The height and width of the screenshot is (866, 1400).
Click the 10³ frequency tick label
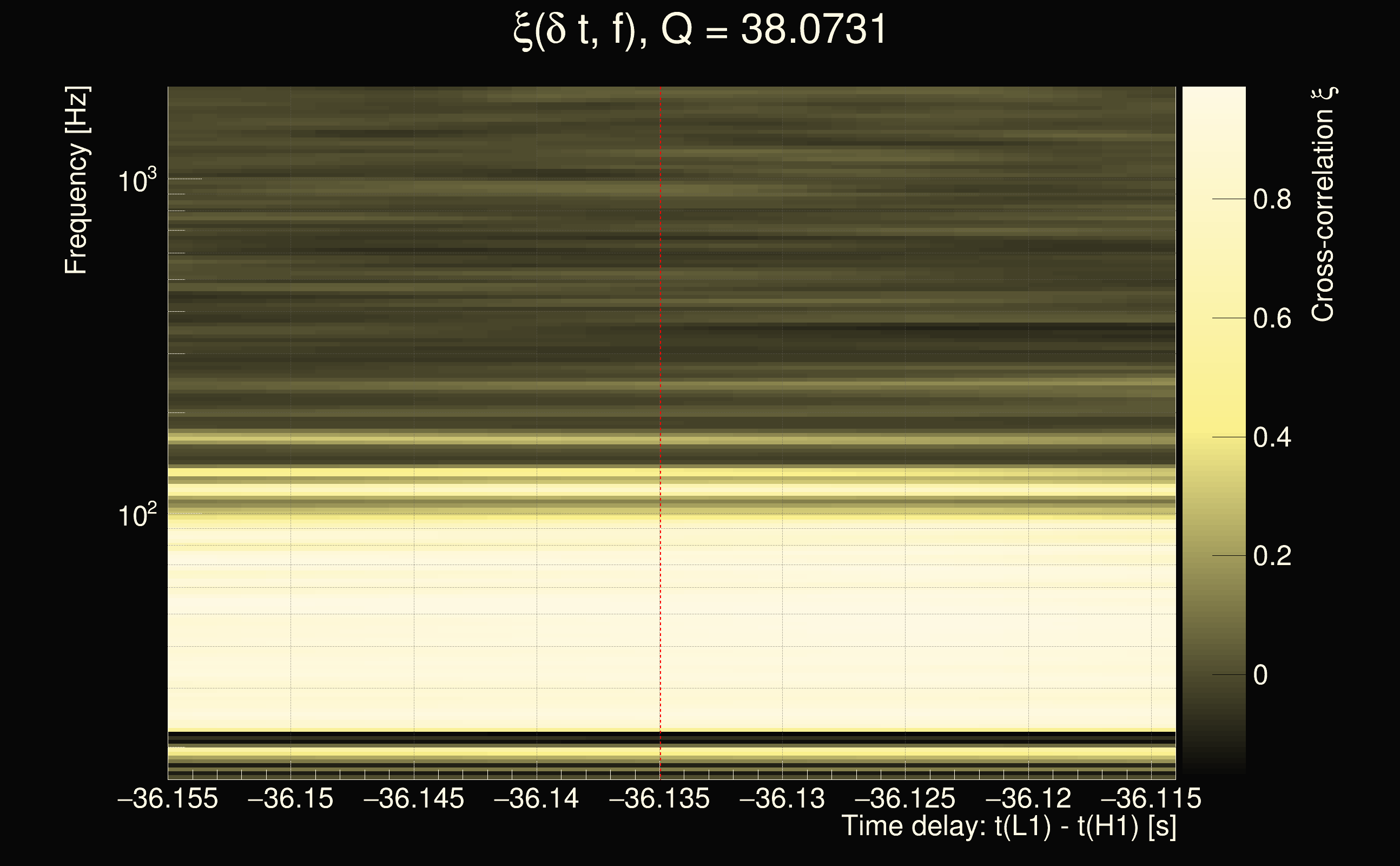(x=137, y=181)
